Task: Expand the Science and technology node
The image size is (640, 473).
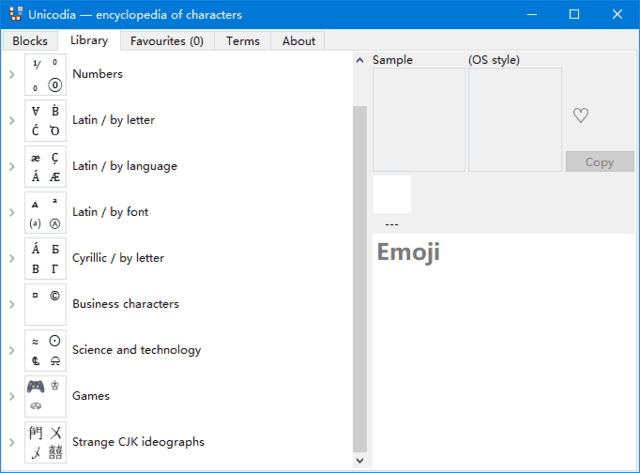Action: point(11,351)
